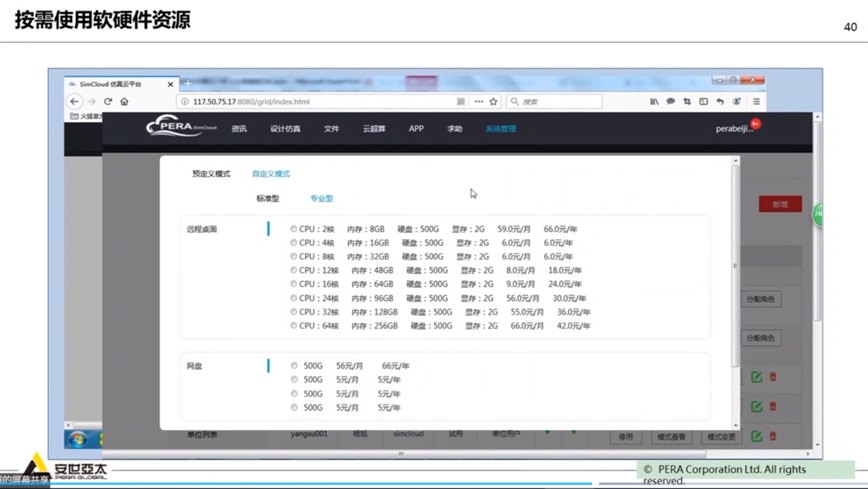This screenshot has width=868, height=489.
Task: Click the browser reload button
Action: pyautogui.click(x=108, y=102)
